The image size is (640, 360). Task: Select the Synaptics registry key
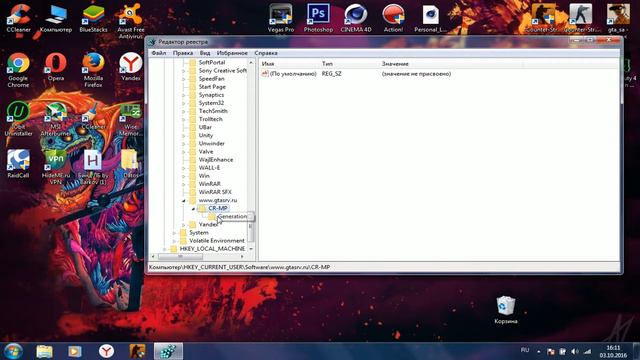[x=211, y=95]
